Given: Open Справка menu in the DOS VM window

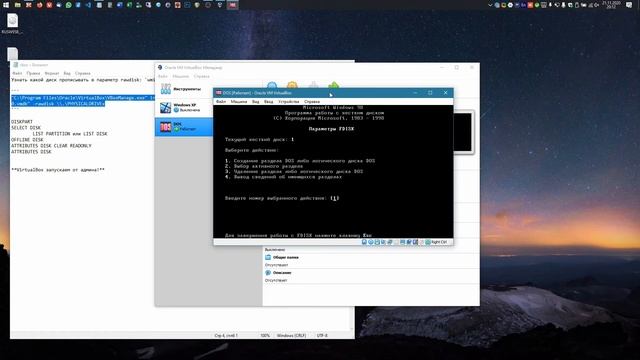Looking at the screenshot, I should (312, 101).
